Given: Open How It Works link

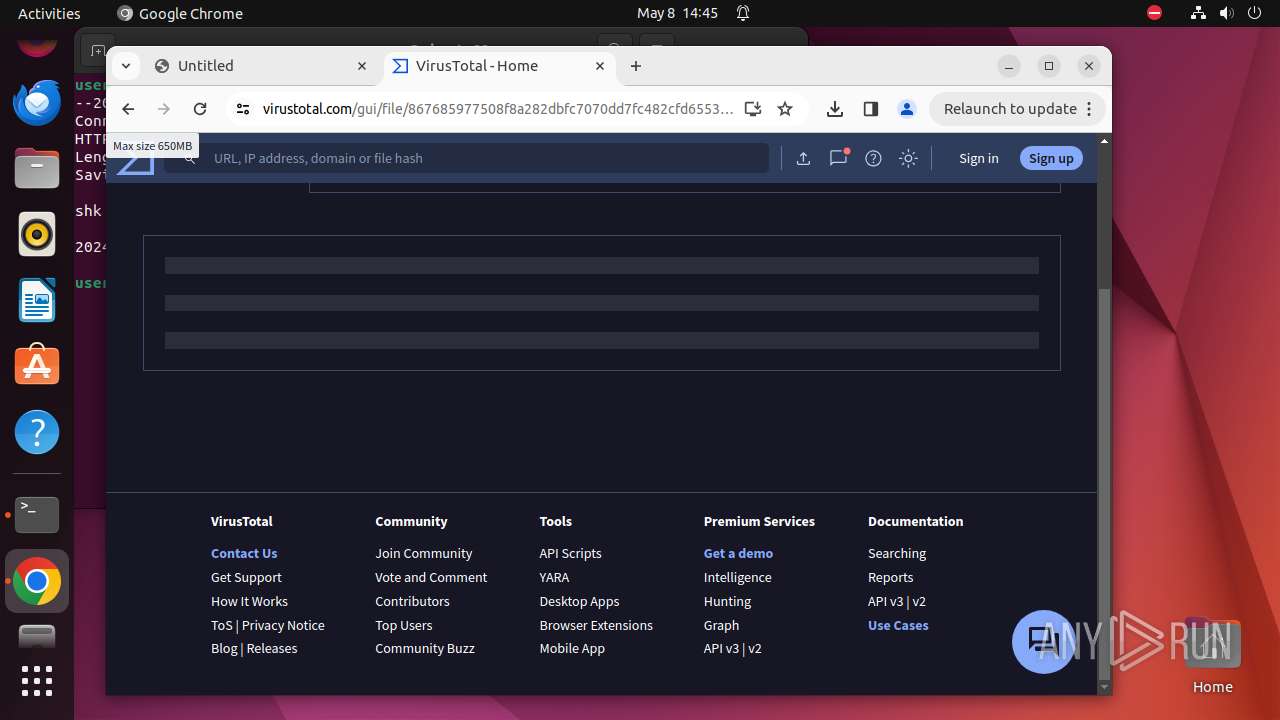Looking at the screenshot, I should click(249, 601).
